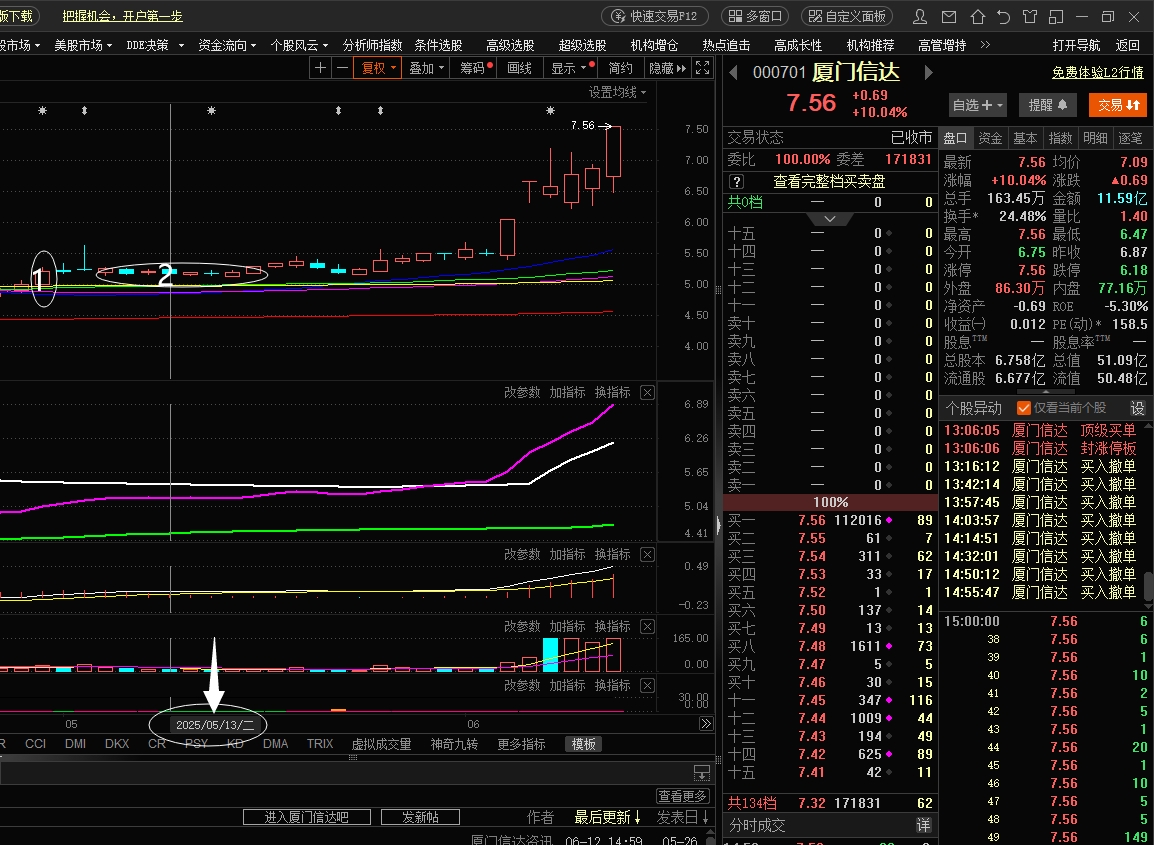Open the 神奇九转 indicator

pos(454,744)
